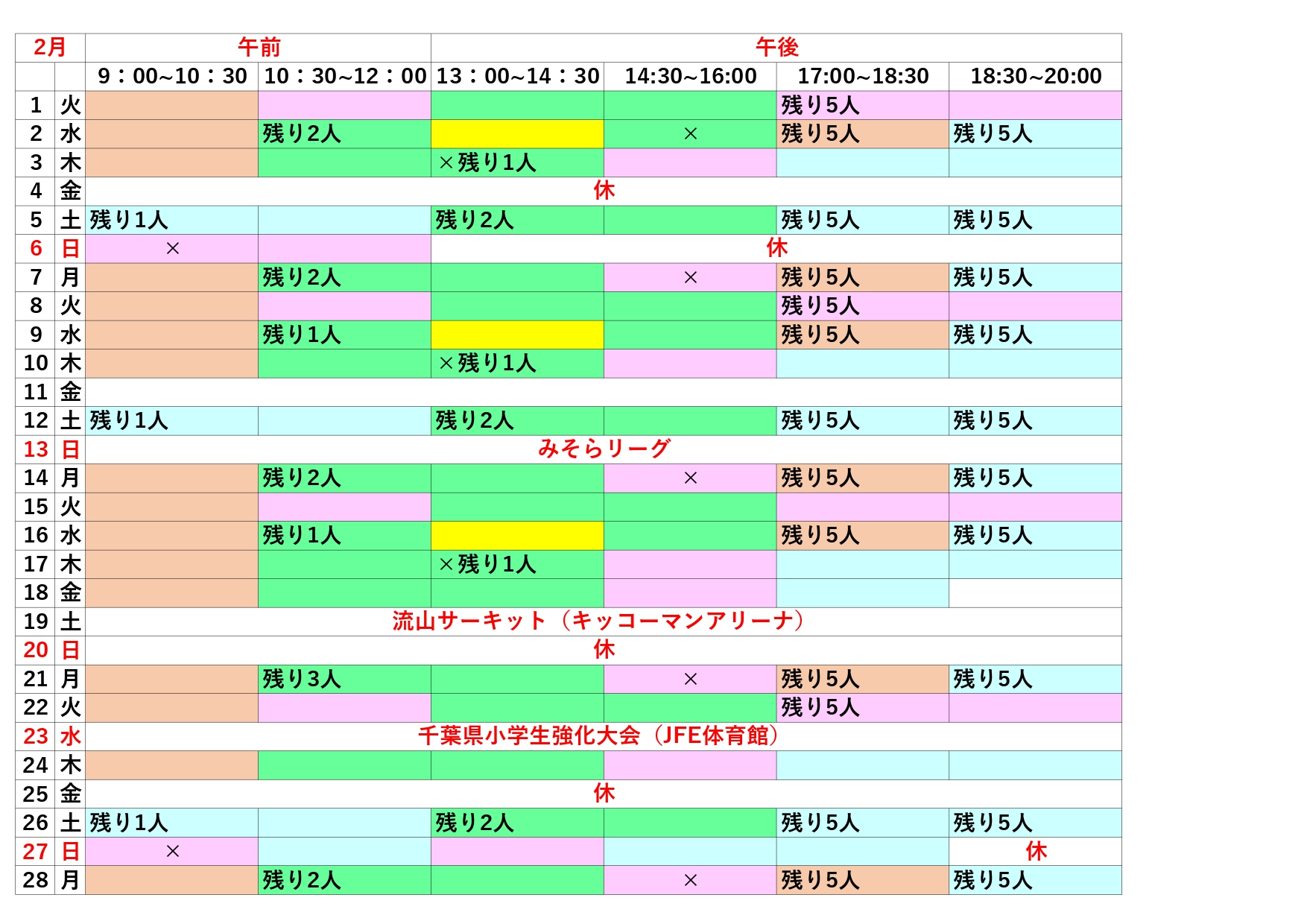Click ×残り1人 on Thursday the 17th
Viewport: 1307px width, 924px height.
[x=487, y=564]
